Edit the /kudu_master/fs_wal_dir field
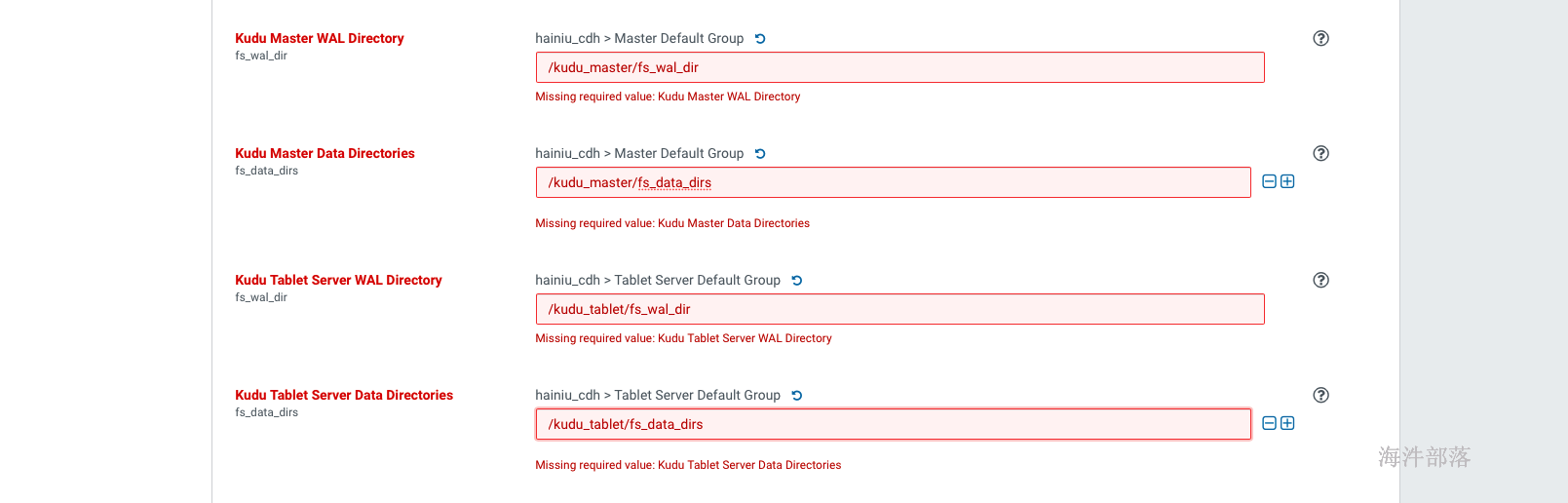The height and width of the screenshot is (503, 1568). pyautogui.click(x=899, y=67)
